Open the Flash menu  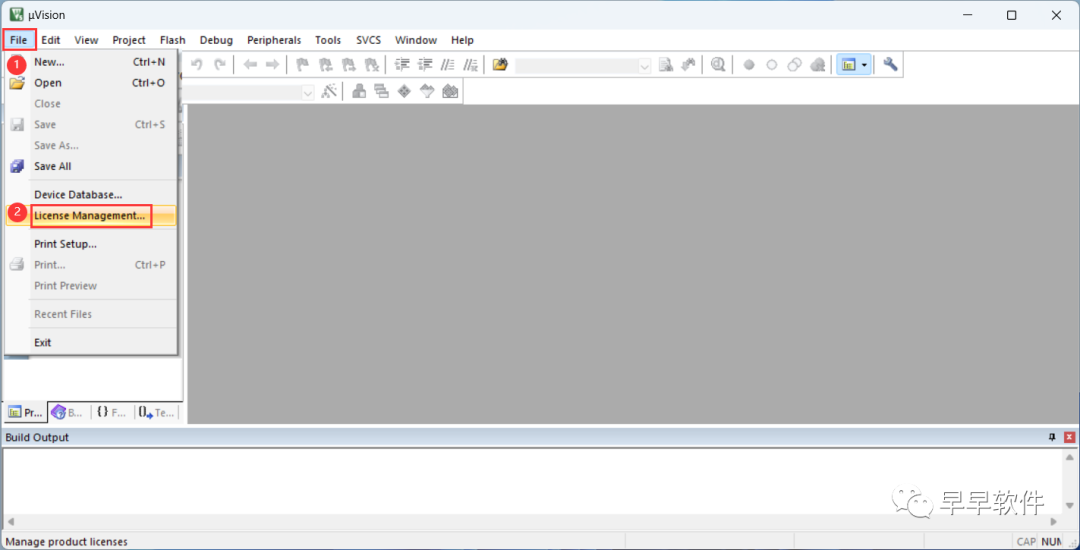(172, 40)
